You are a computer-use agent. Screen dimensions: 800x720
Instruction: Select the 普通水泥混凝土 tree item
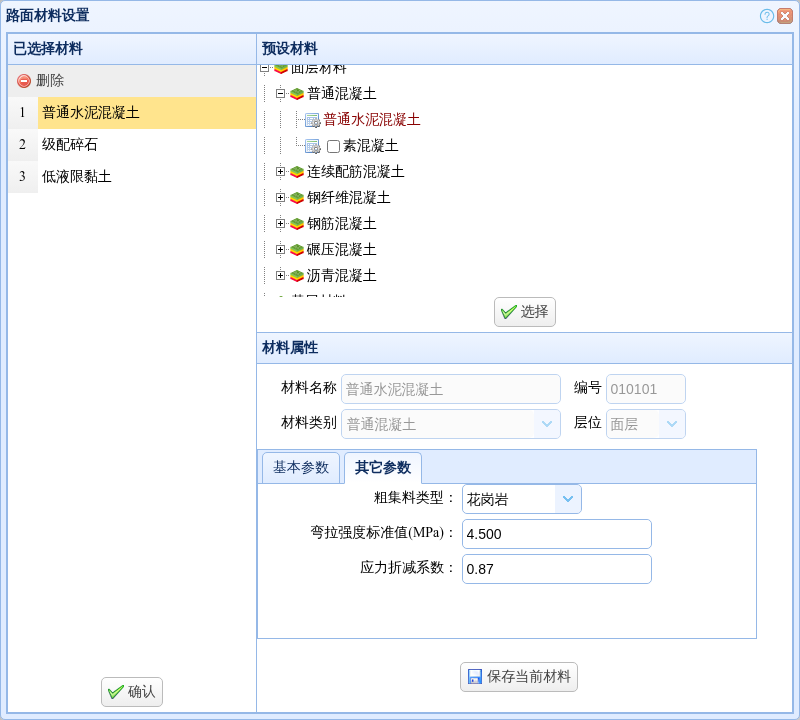pos(372,120)
